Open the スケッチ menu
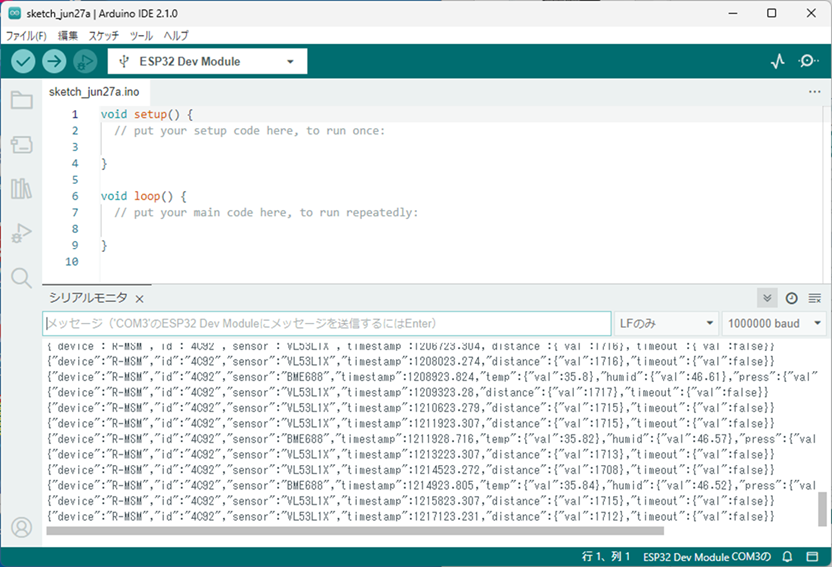The image size is (832, 567). point(103,35)
